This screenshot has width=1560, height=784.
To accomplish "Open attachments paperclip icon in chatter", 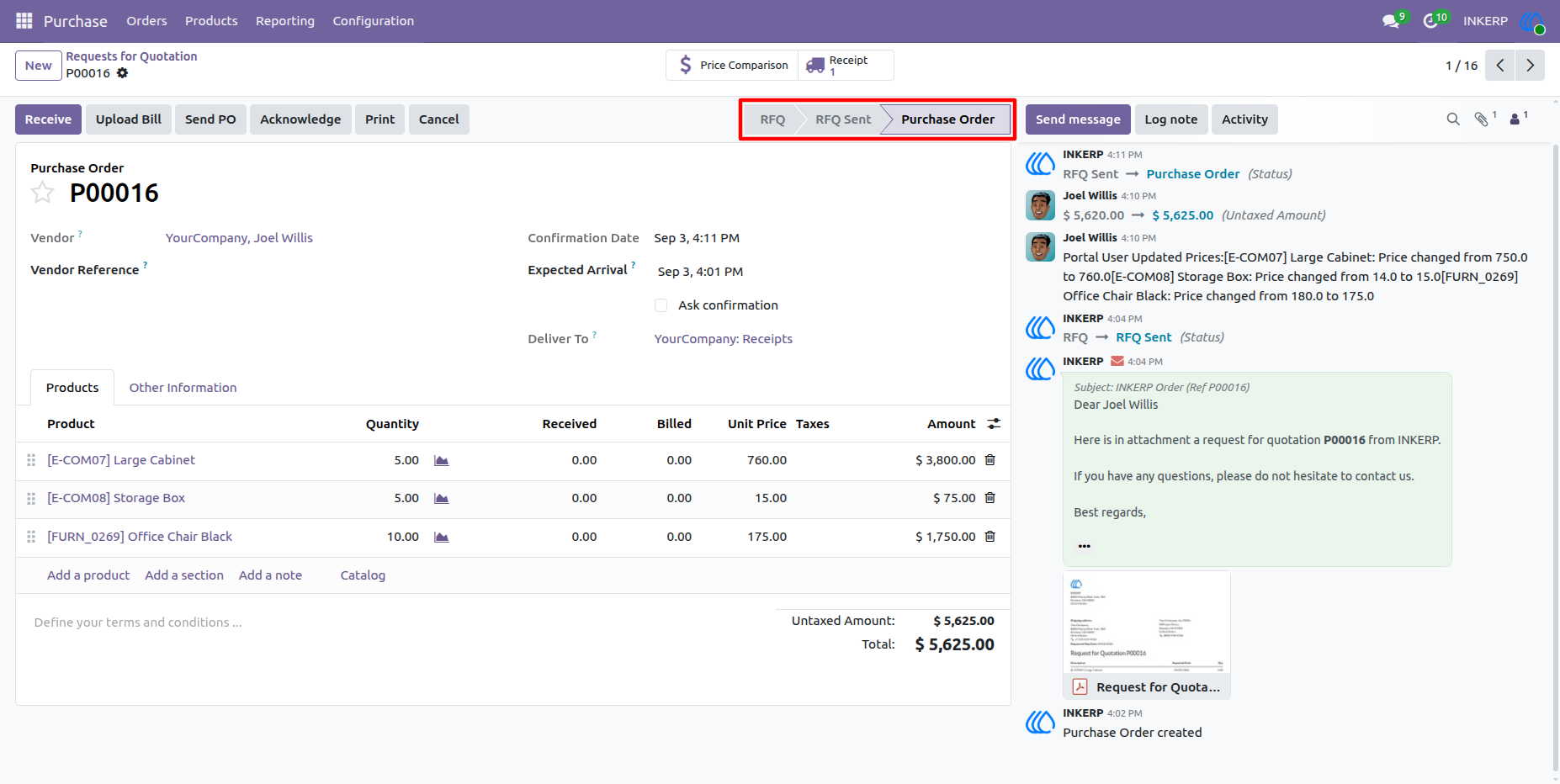I will [x=1483, y=119].
